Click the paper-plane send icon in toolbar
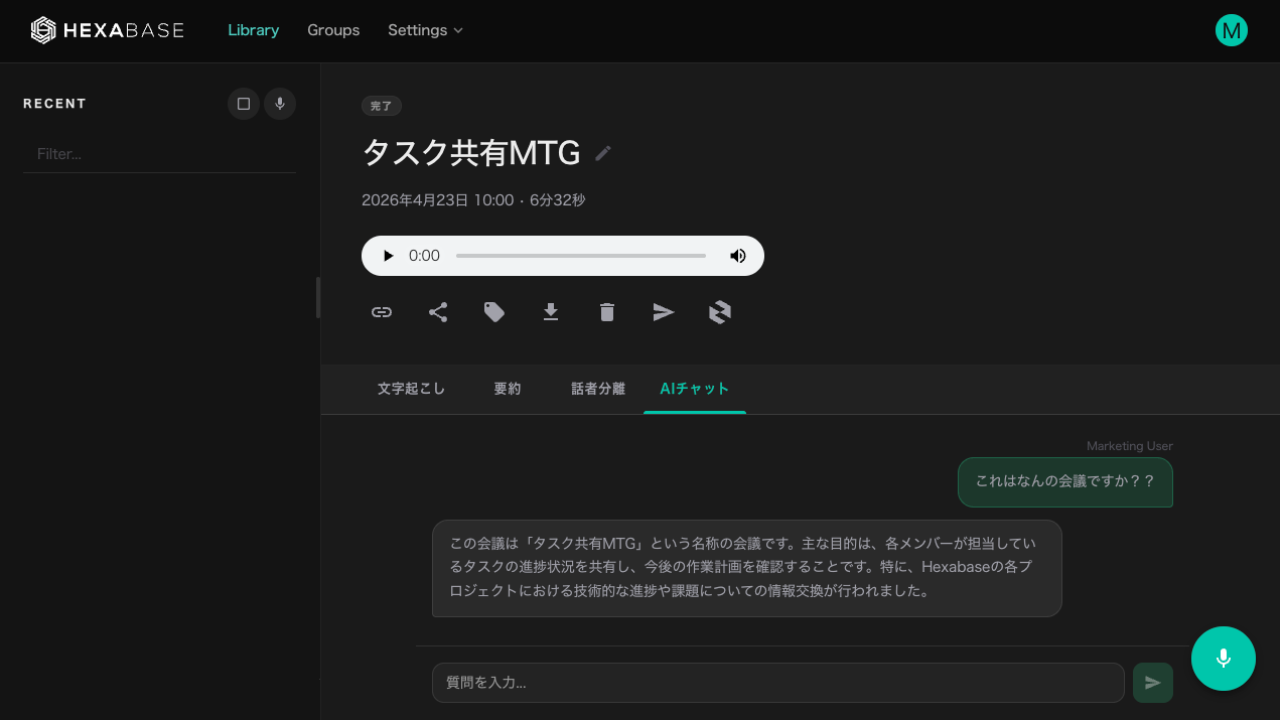 (663, 312)
